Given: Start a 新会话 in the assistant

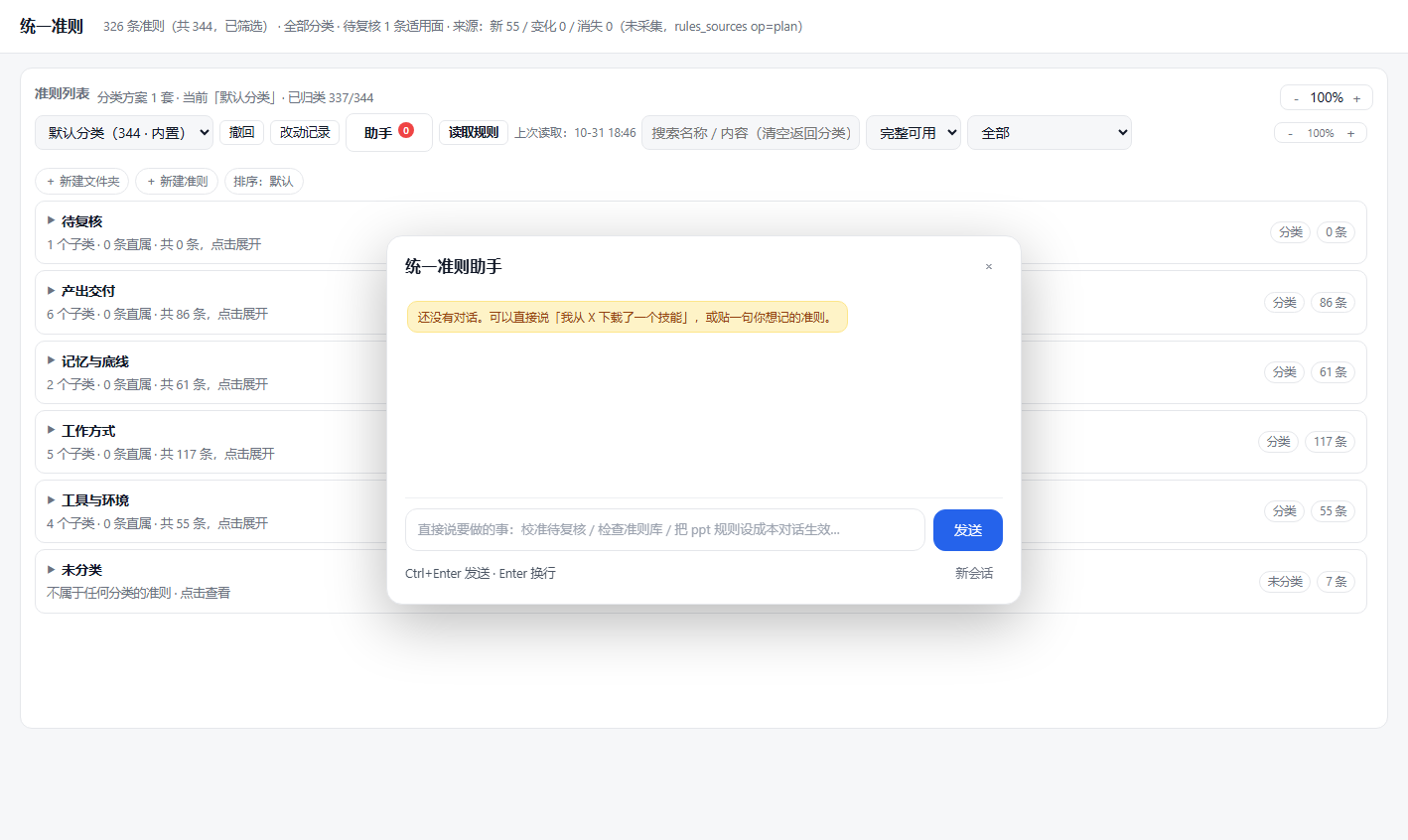Looking at the screenshot, I should pos(974,573).
